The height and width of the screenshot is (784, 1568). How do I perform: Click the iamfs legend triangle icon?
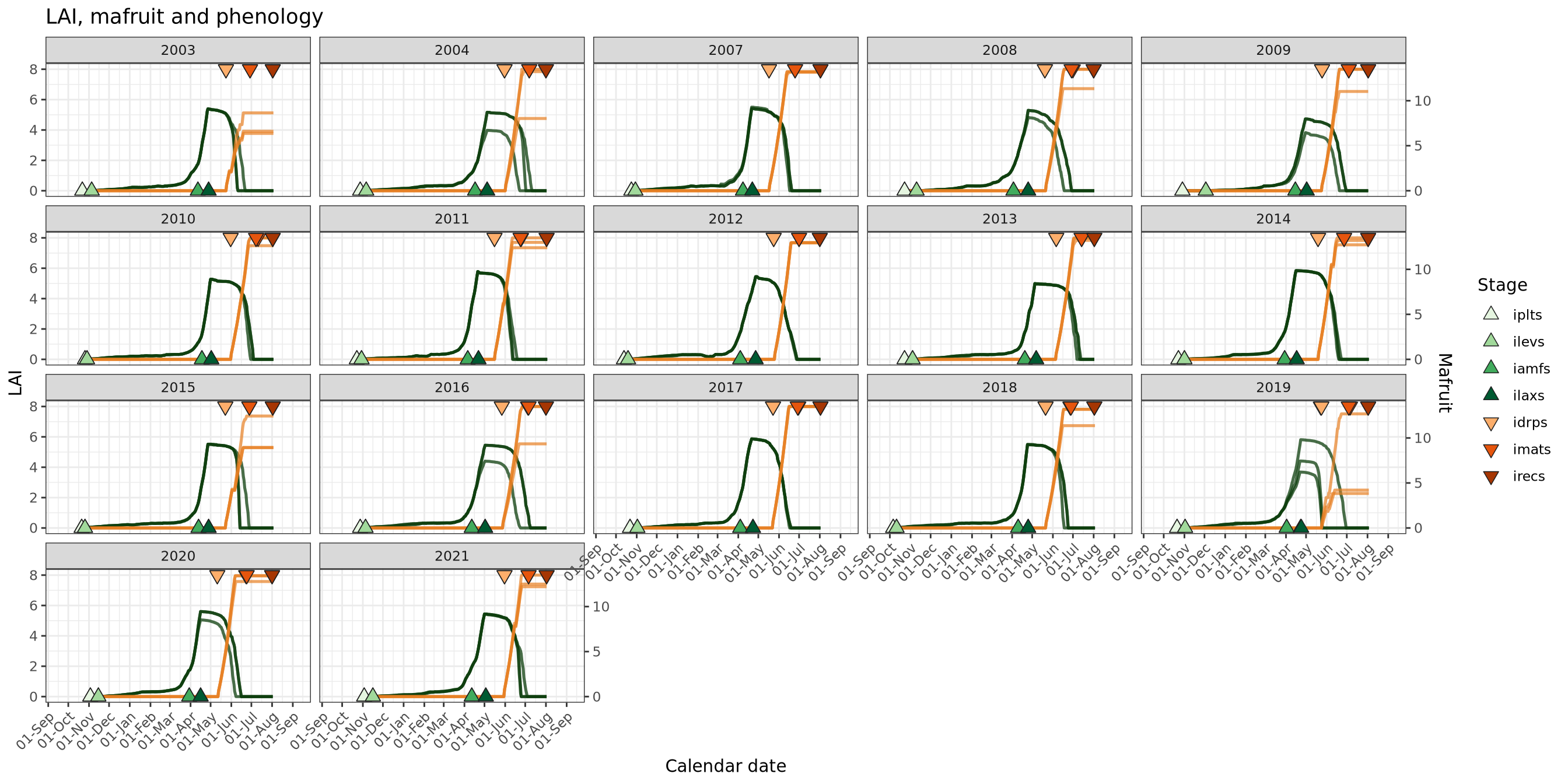(1490, 367)
